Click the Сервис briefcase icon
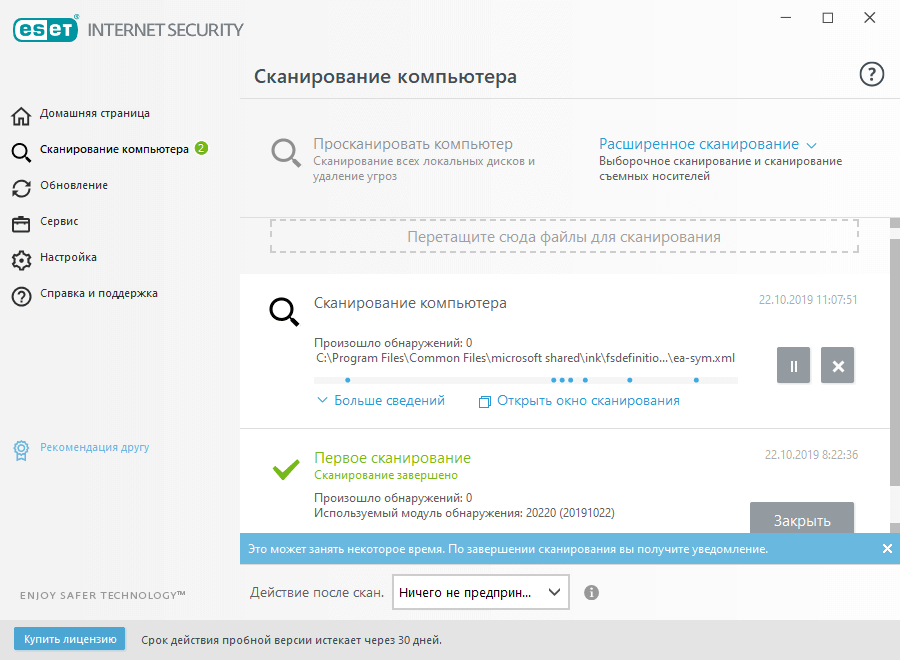The width and height of the screenshot is (900, 660). (x=21, y=224)
